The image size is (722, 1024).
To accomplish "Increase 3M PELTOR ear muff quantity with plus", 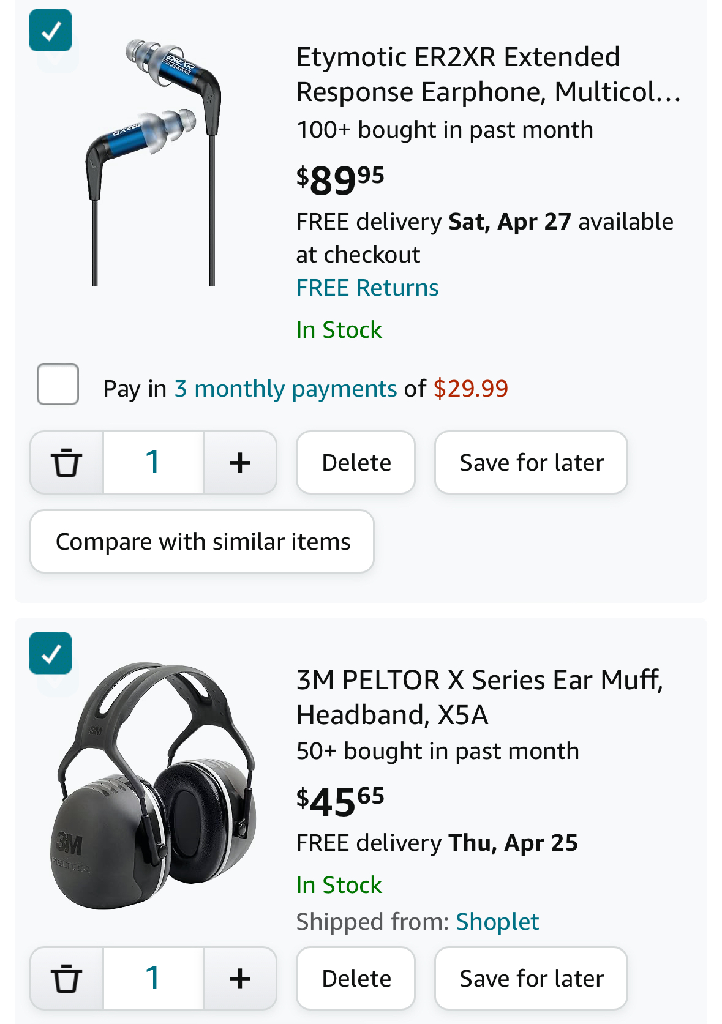I will [x=240, y=978].
